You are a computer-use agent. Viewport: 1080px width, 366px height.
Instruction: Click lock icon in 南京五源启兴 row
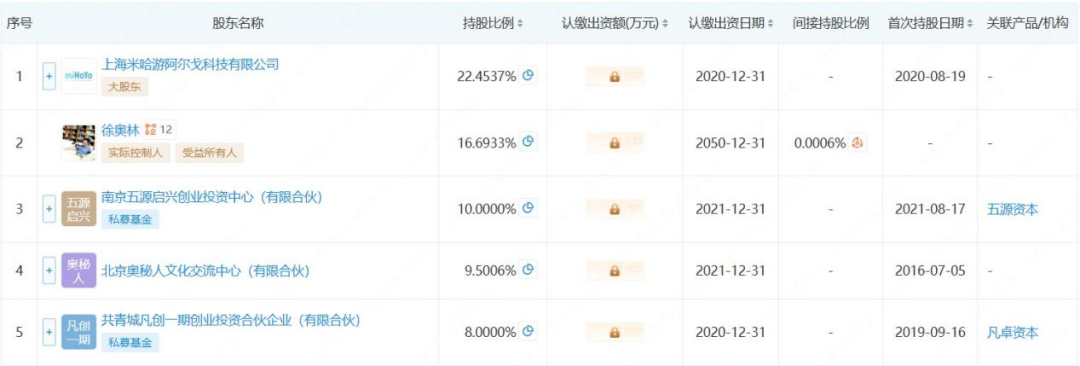[614, 209]
